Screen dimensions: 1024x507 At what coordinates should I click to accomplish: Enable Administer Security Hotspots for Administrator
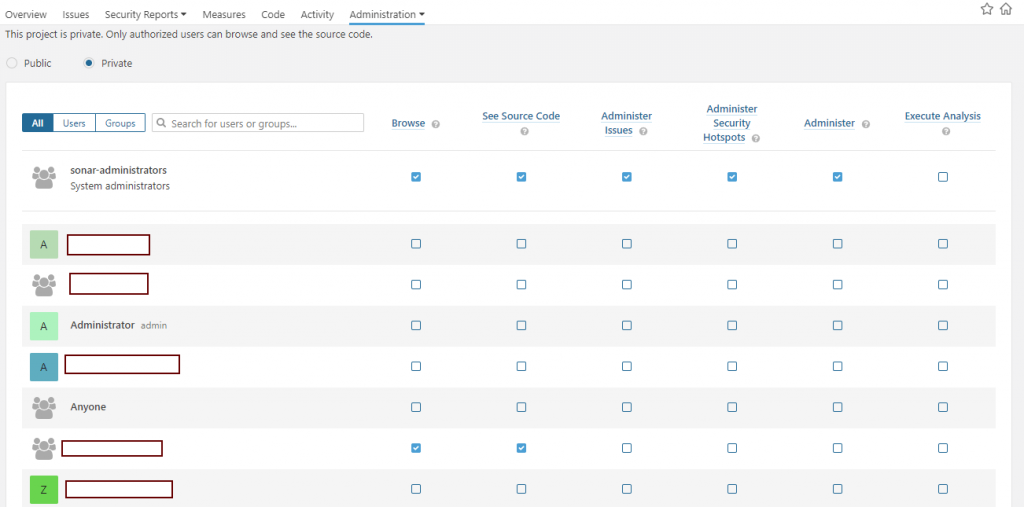click(732, 325)
